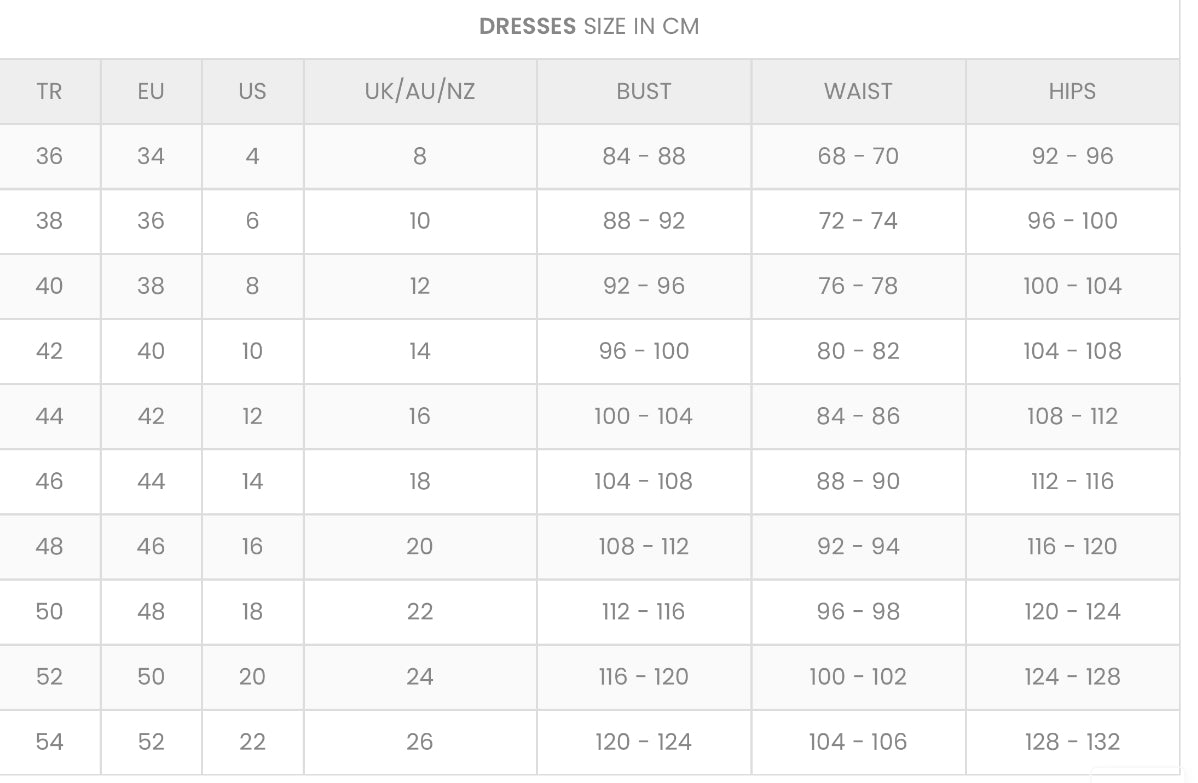The image size is (1198, 783).
Task: Click TR size 52 cell
Action: click(49, 676)
